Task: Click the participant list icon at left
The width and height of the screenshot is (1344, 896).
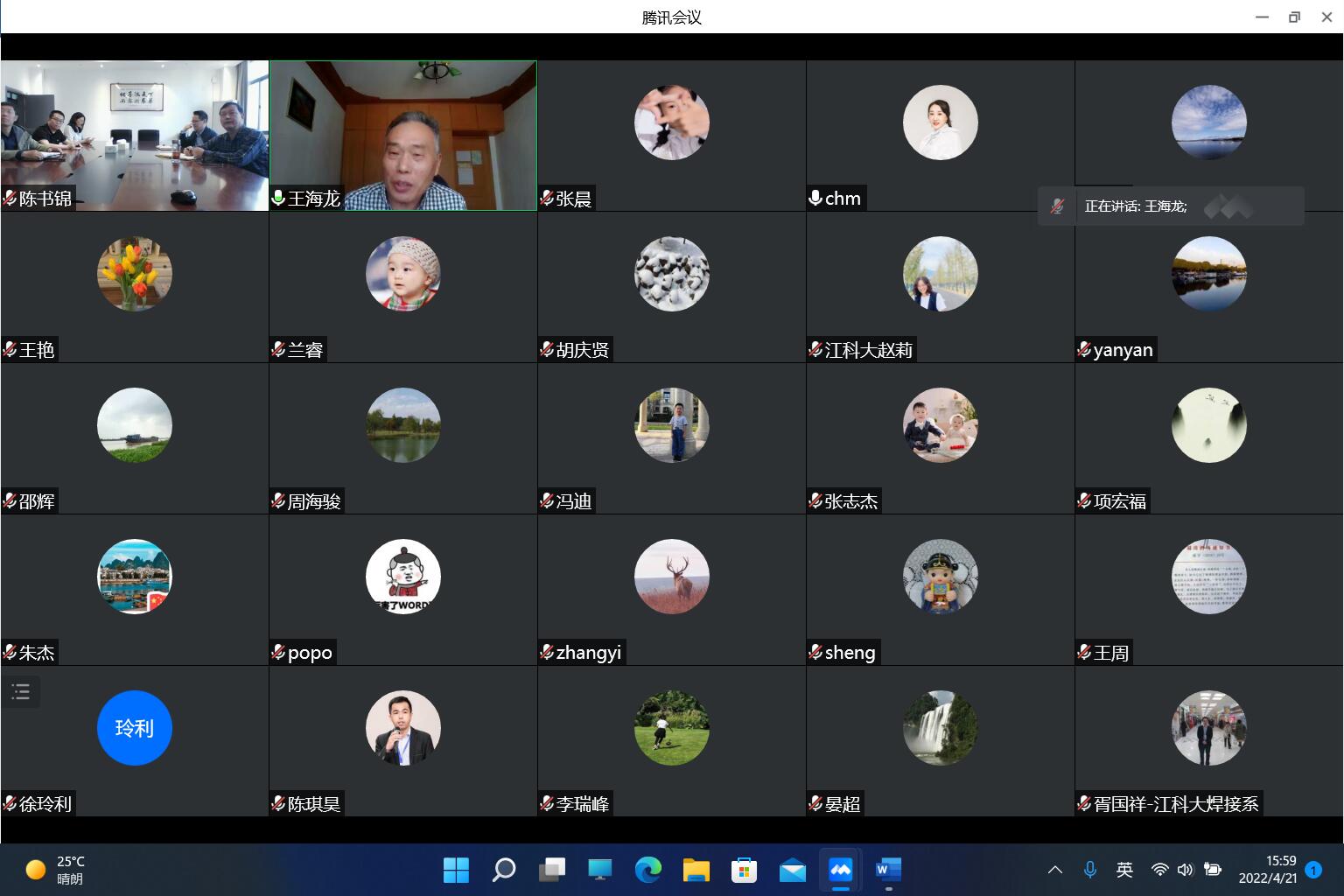Action: pyautogui.click(x=21, y=692)
